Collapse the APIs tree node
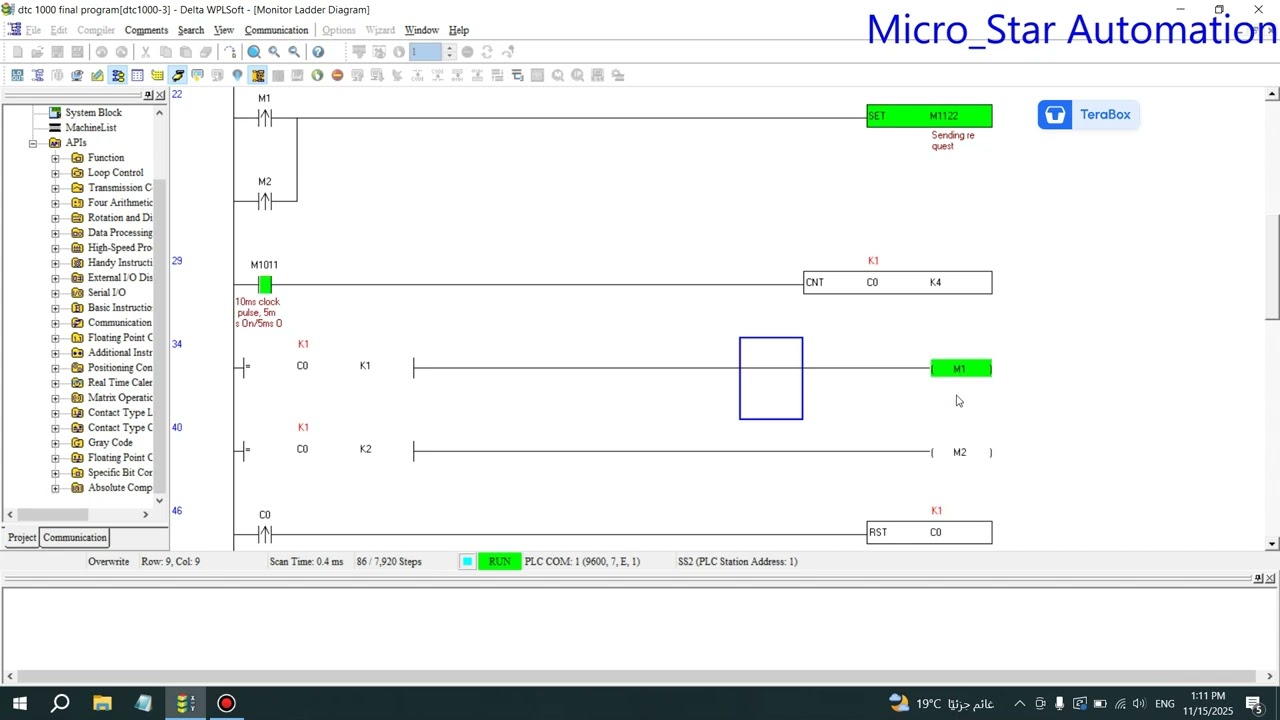 pyautogui.click(x=33, y=143)
